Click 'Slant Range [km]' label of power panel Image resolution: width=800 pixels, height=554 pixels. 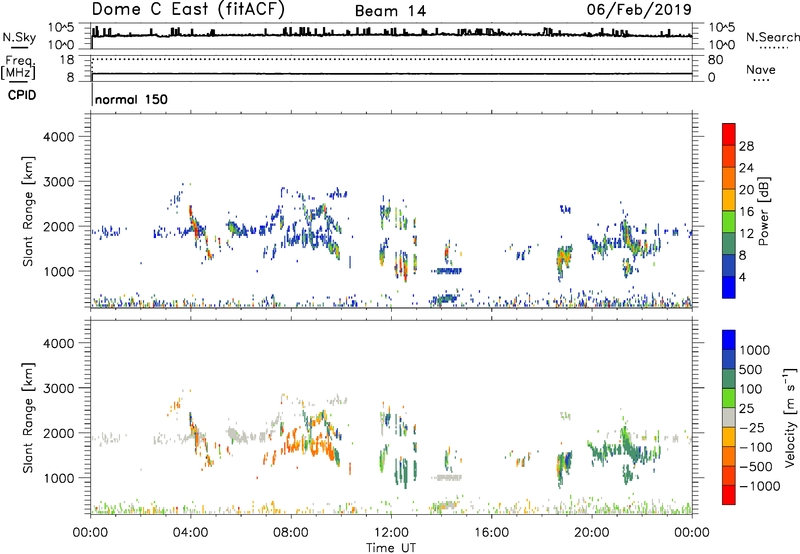28,211
